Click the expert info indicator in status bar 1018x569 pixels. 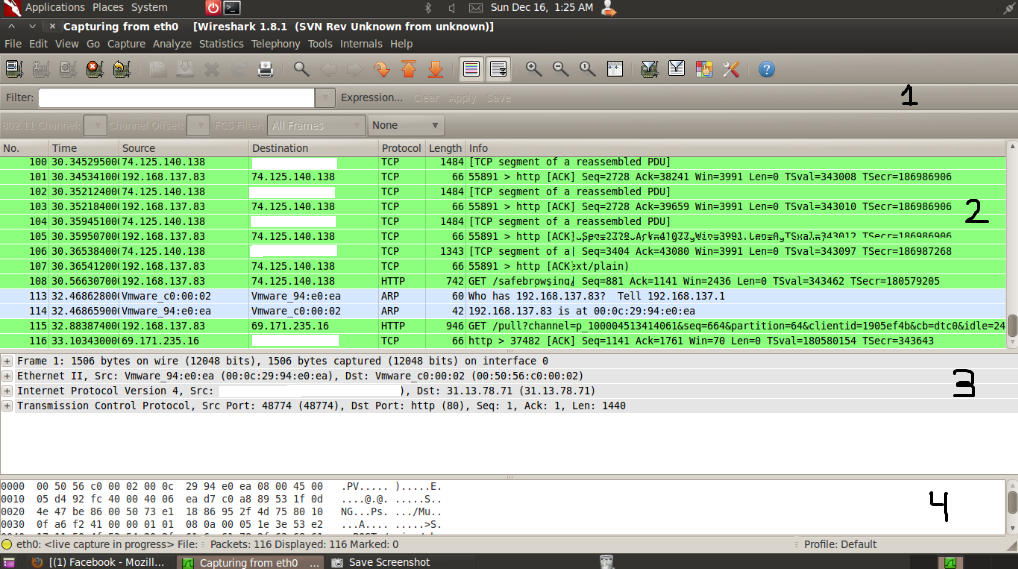pos(6,544)
